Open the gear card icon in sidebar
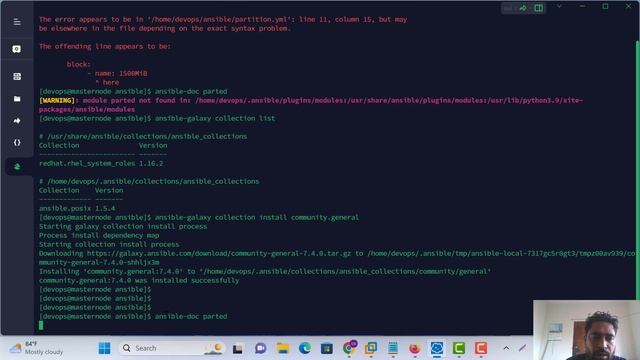 (17, 49)
